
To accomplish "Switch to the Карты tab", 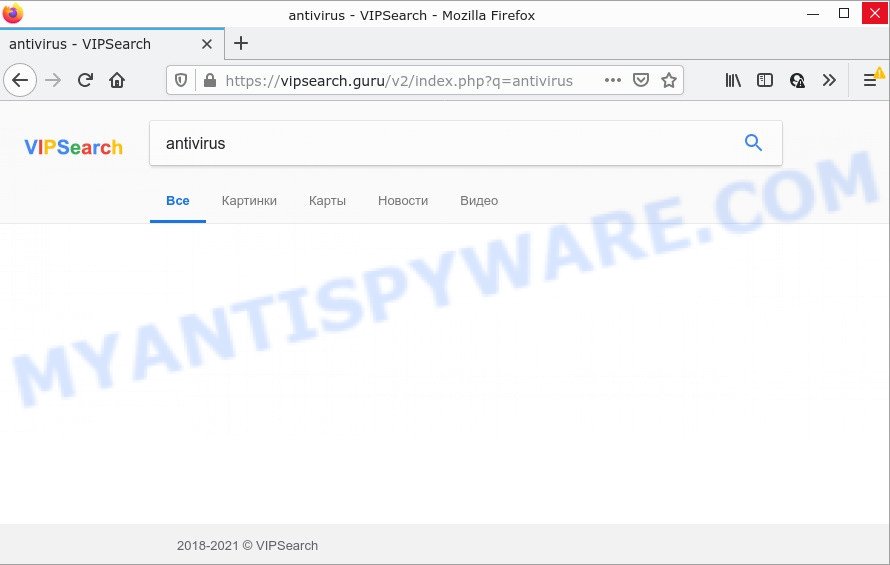I will tap(327, 201).
